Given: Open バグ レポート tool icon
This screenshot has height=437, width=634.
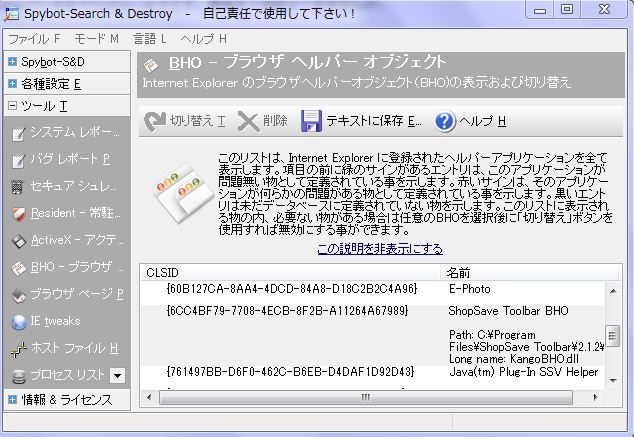Looking at the screenshot, I should 18,160.
